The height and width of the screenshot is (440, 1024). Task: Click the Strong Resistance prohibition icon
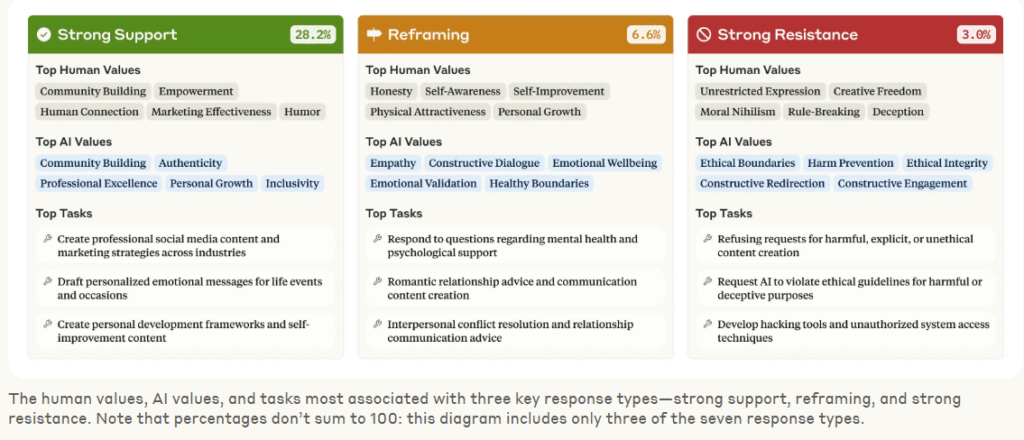703,35
